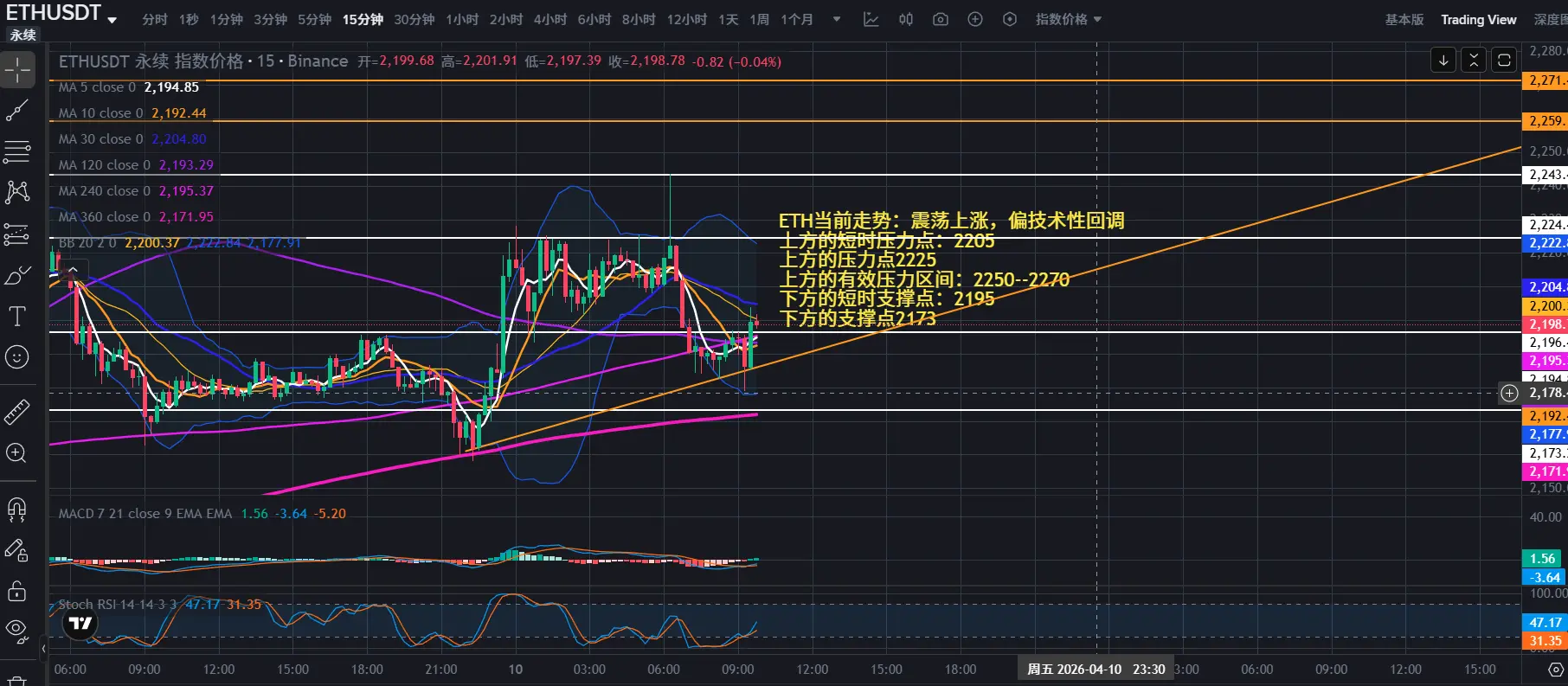Click the collapse panes chart button
Image resolution: width=1568 pixels, height=686 pixels.
[1474, 60]
